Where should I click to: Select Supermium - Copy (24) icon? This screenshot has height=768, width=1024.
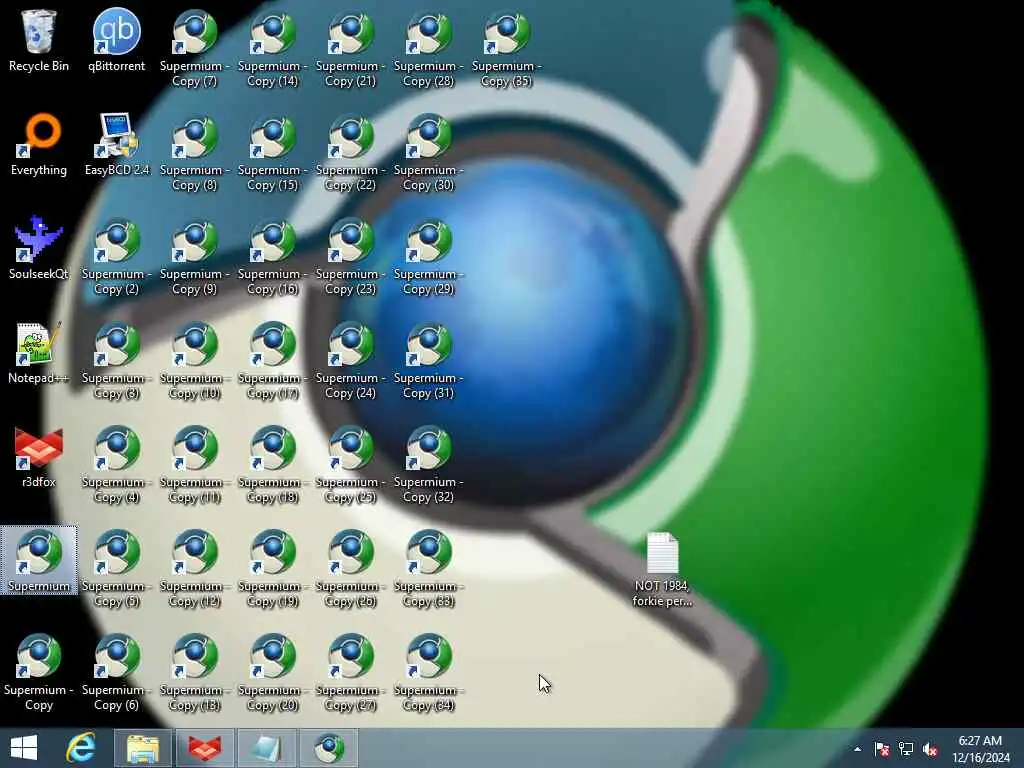coord(350,360)
